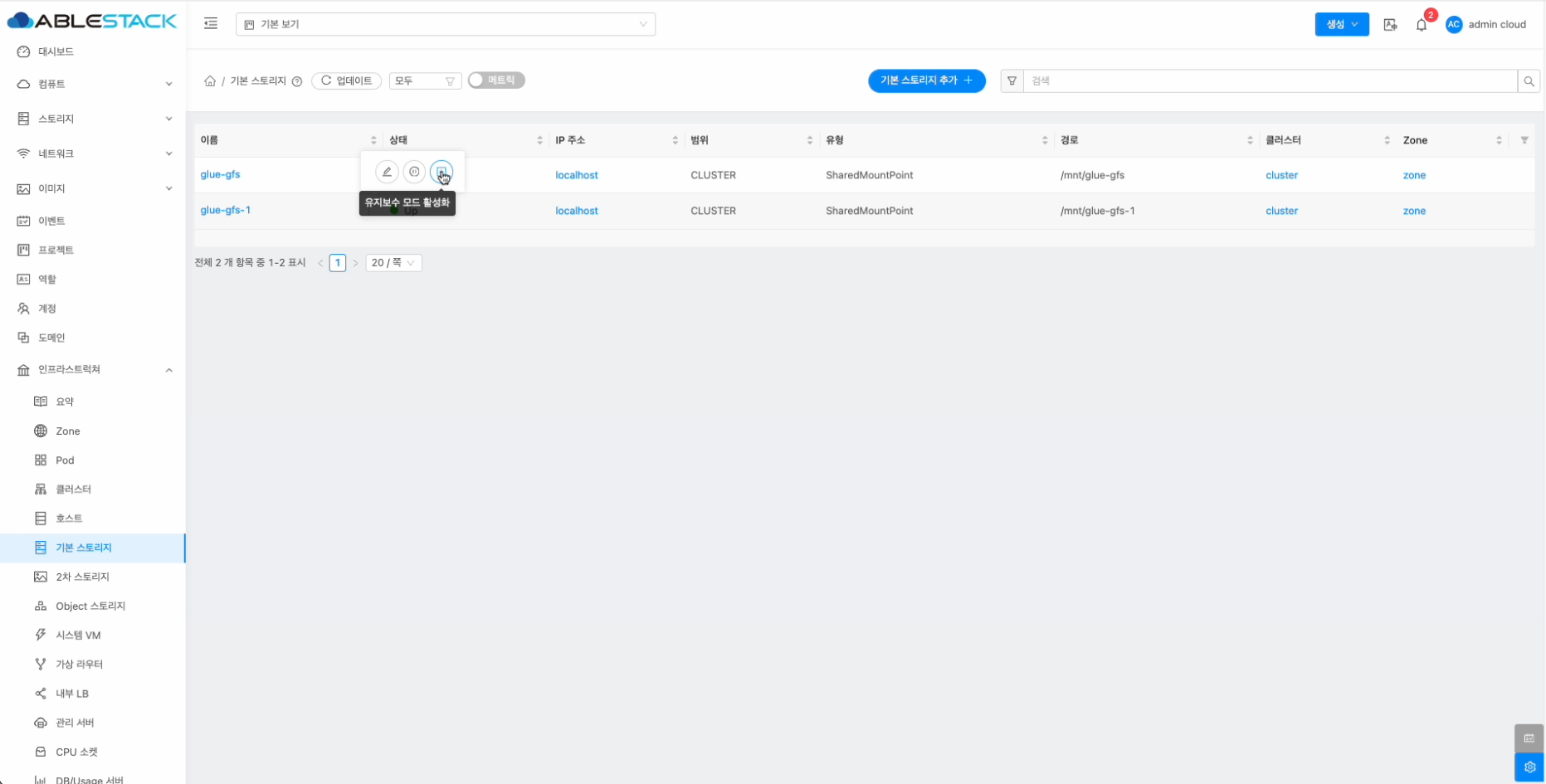
Task: Expand the 스토리지 menu
Action: [x=93, y=119]
